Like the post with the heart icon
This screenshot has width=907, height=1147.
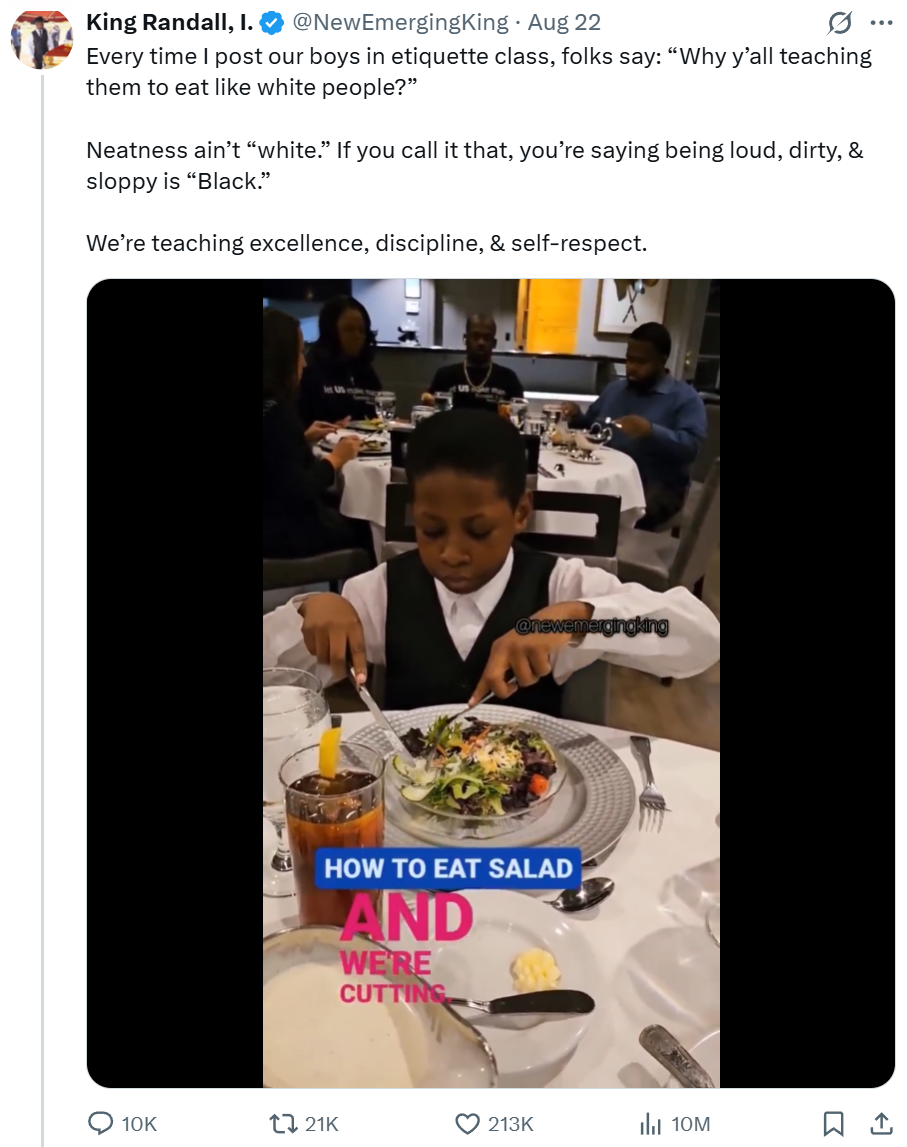(467, 1124)
